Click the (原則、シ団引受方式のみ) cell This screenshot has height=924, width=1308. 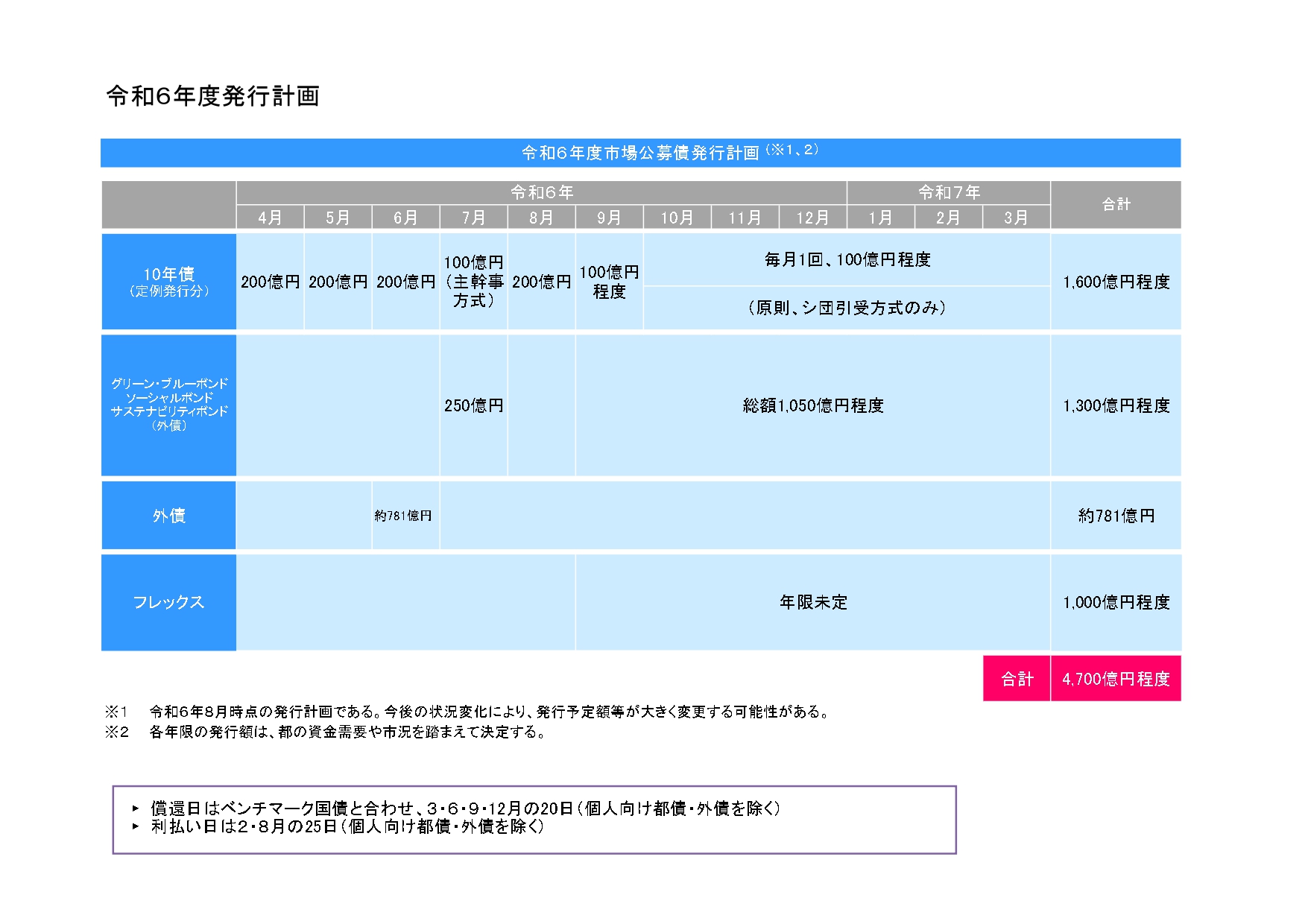[x=847, y=308]
